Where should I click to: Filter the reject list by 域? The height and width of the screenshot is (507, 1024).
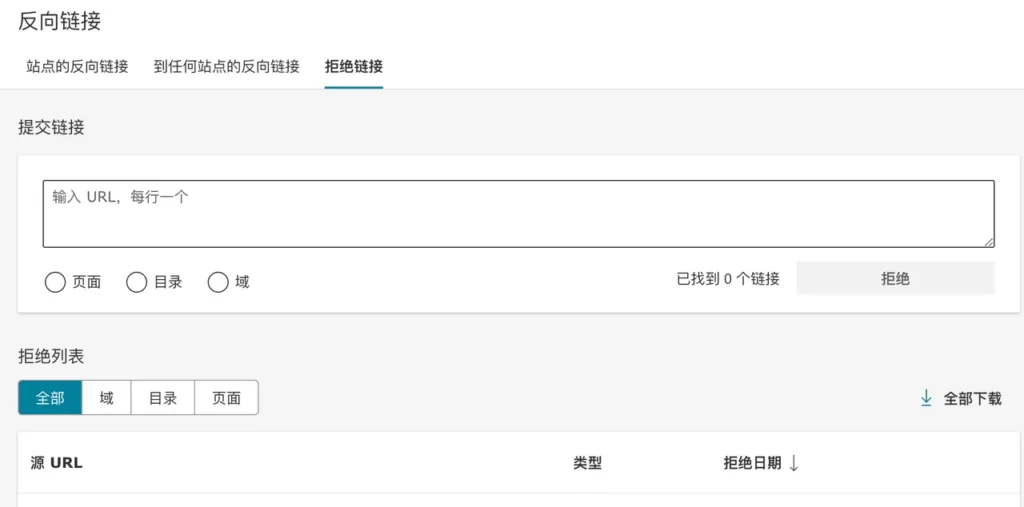point(106,398)
